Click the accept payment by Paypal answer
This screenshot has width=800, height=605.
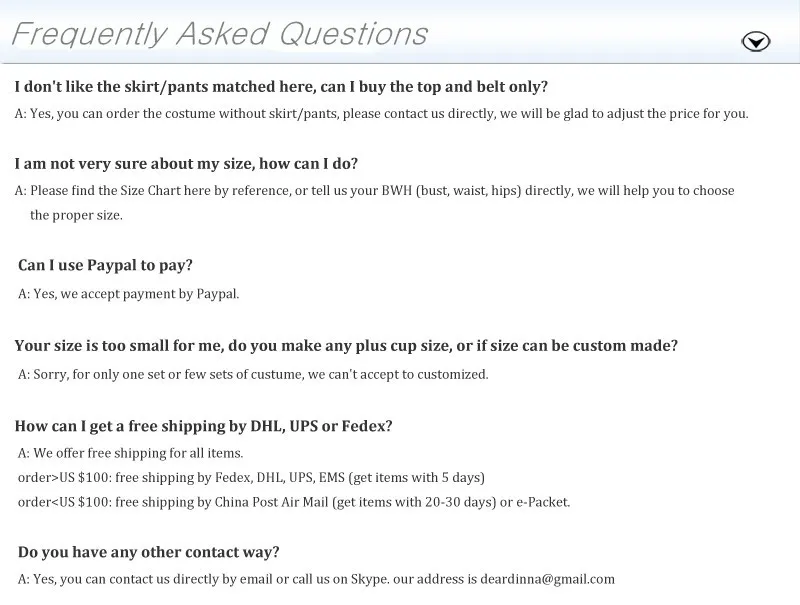click(129, 294)
